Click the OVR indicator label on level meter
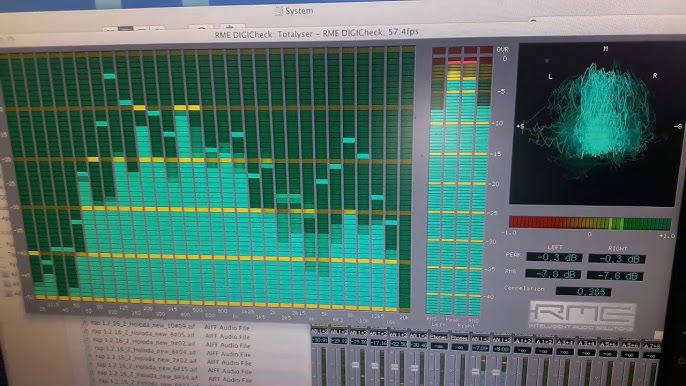Image resolution: width=686 pixels, height=386 pixels. (x=502, y=49)
